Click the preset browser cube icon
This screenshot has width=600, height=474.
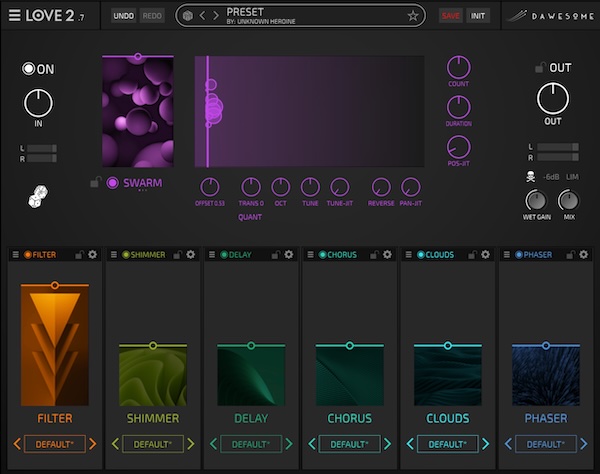coord(188,16)
